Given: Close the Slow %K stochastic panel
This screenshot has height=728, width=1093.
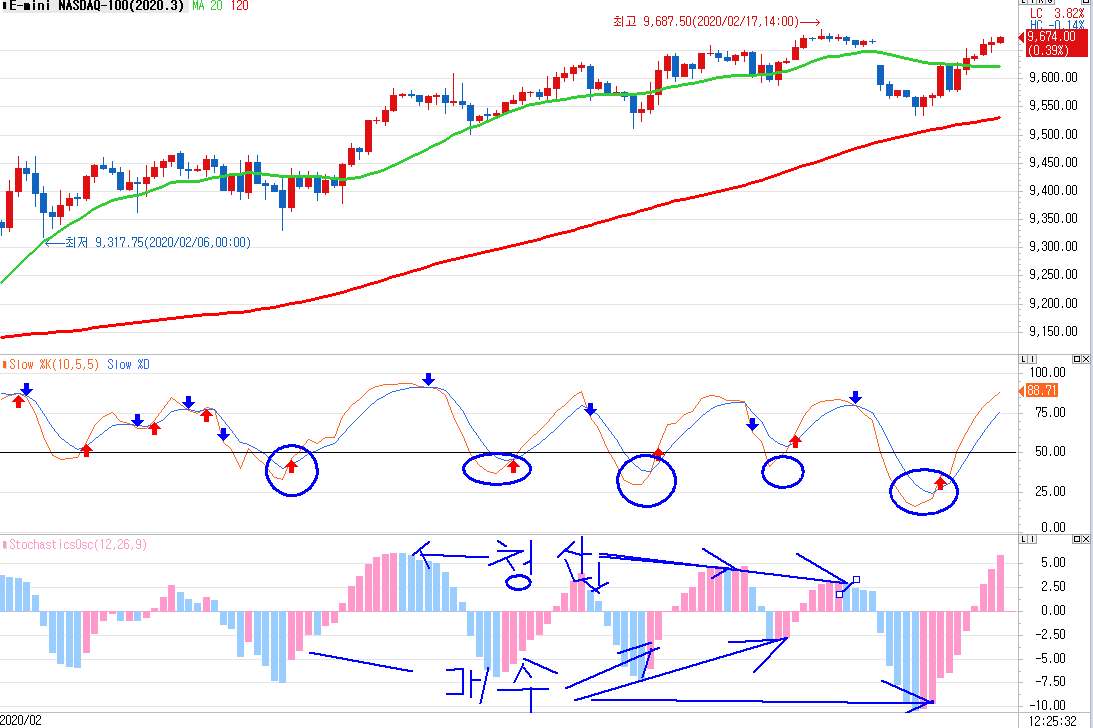Looking at the screenshot, I should [1086, 360].
